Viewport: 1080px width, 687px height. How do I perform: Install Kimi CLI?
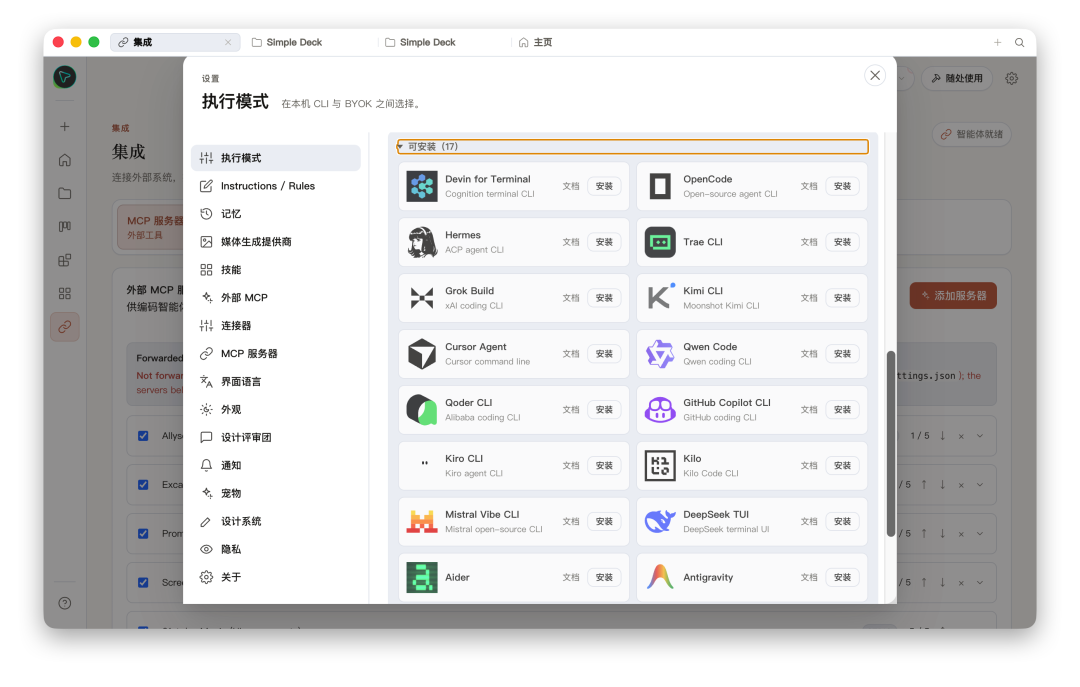842,298
